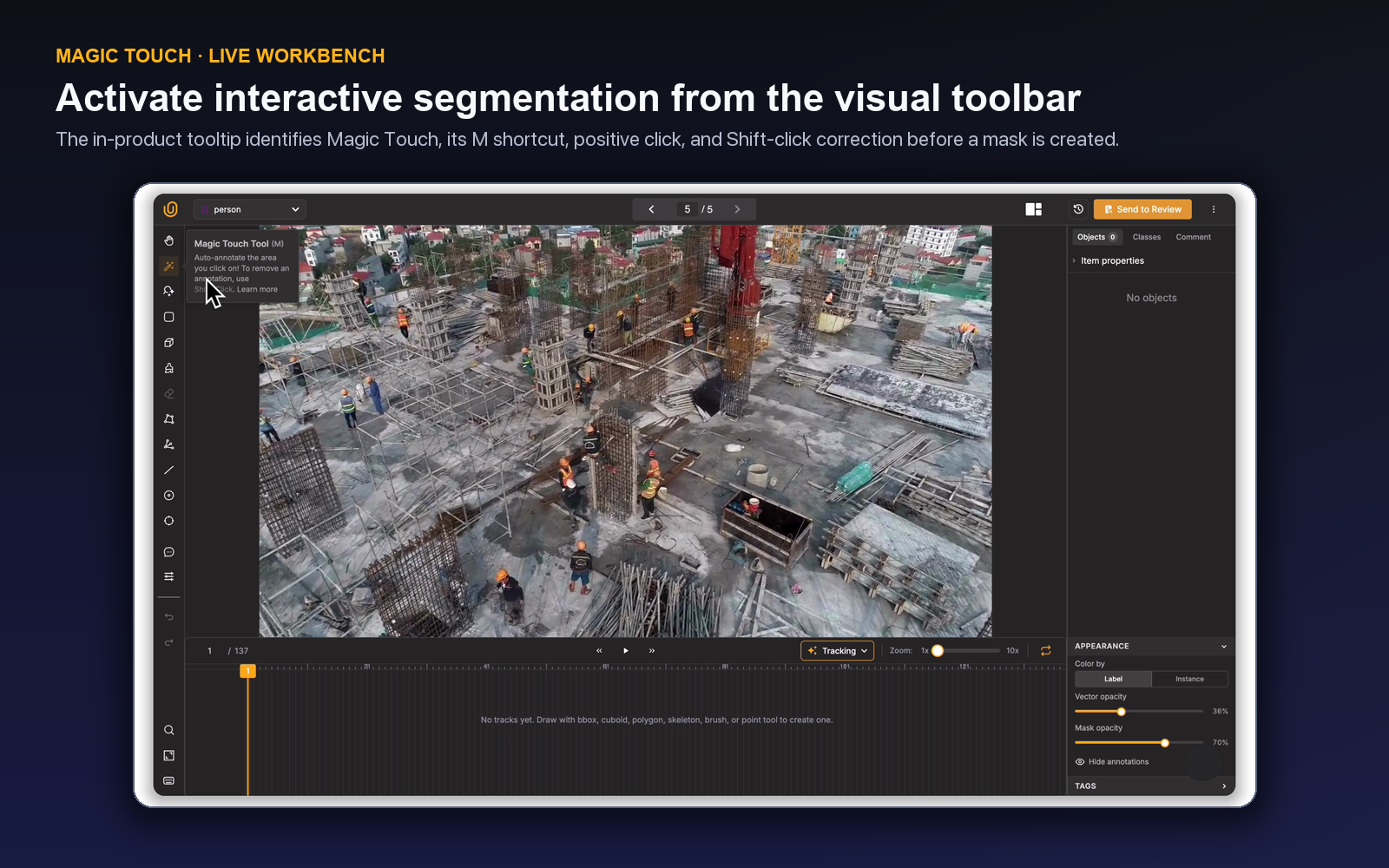Image resolution: width=1389 pixels, height=868 pixels.
Task: Select the cuboid tool
Action: [x=169, y=343]
